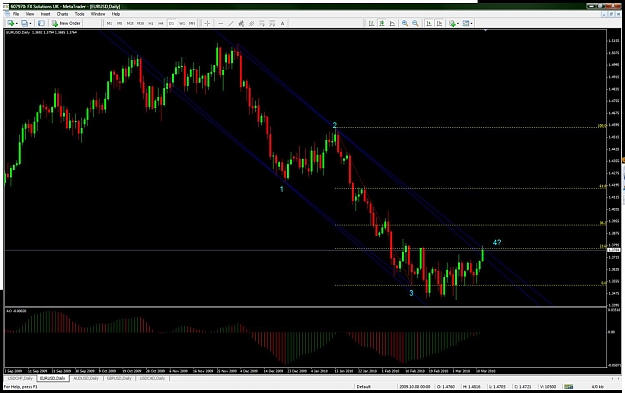Expand the Templates dropdown arrow

472,24
